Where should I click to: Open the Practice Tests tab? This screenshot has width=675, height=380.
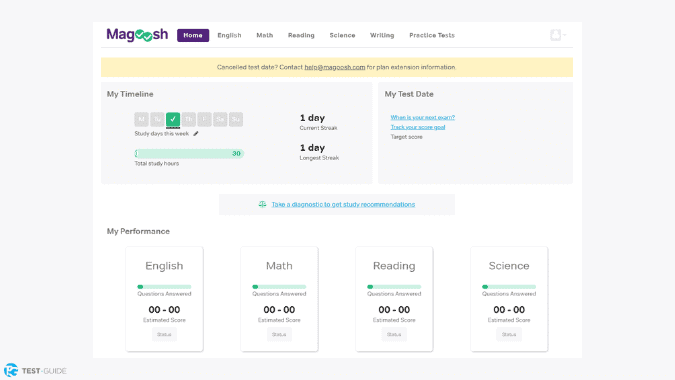(432, 35)
